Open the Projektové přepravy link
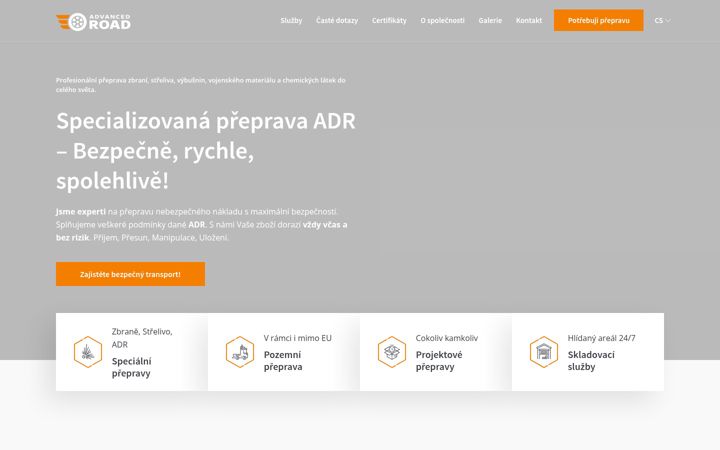Screen dimensions: 720x450 coord(439,361)
